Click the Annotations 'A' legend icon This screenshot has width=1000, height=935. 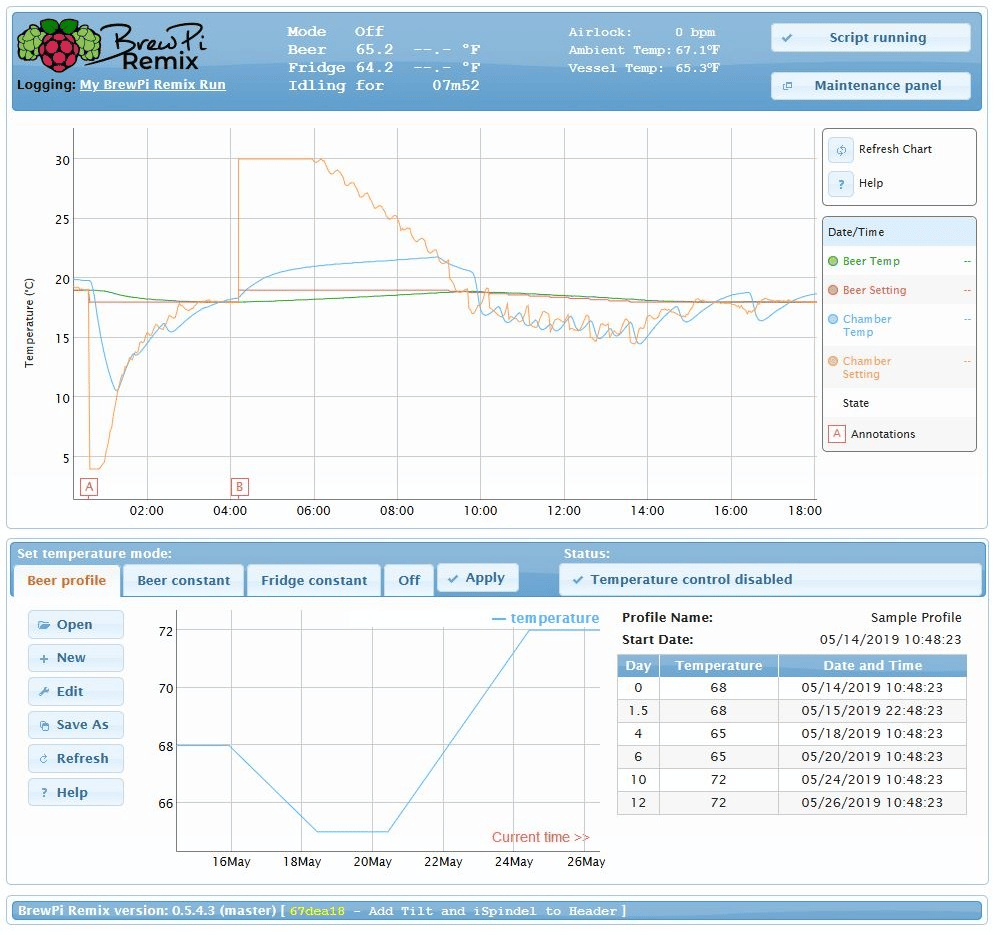point(837,434)
